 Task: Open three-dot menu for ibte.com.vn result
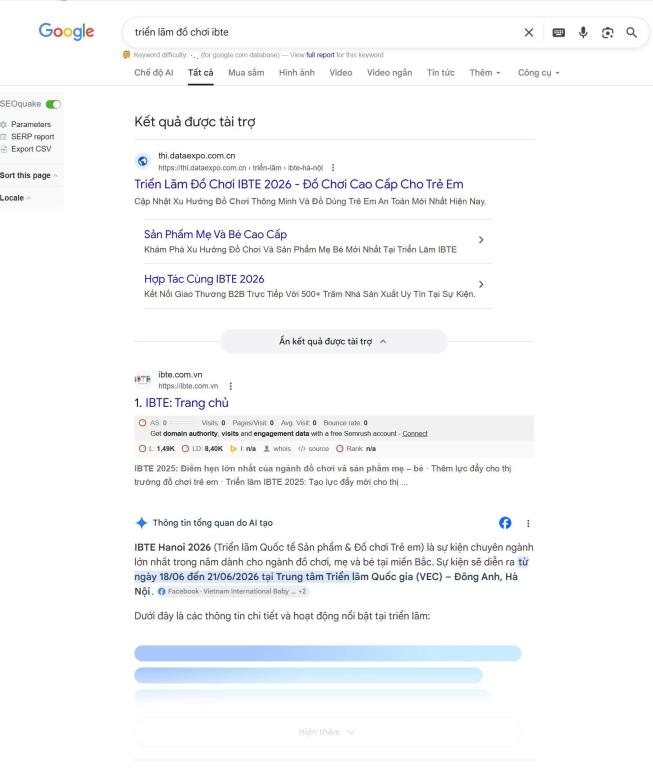point(231,386)
